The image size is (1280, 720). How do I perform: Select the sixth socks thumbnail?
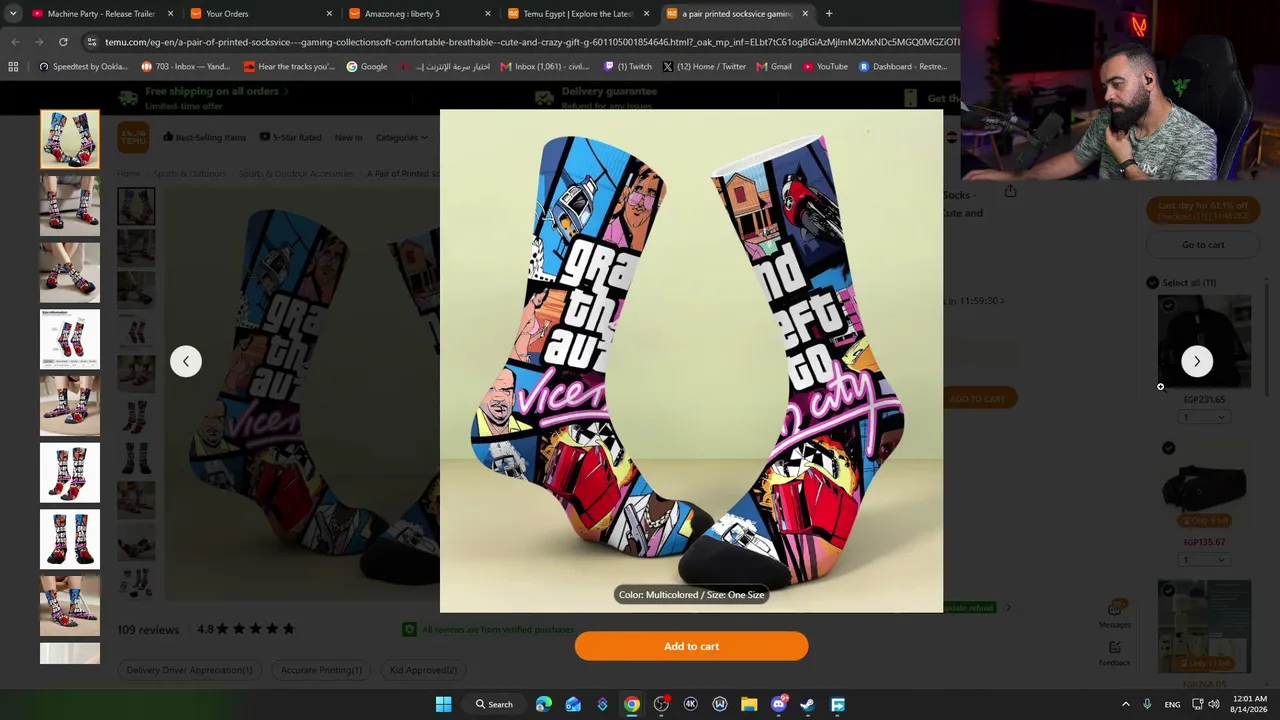(x=70, y=473)
